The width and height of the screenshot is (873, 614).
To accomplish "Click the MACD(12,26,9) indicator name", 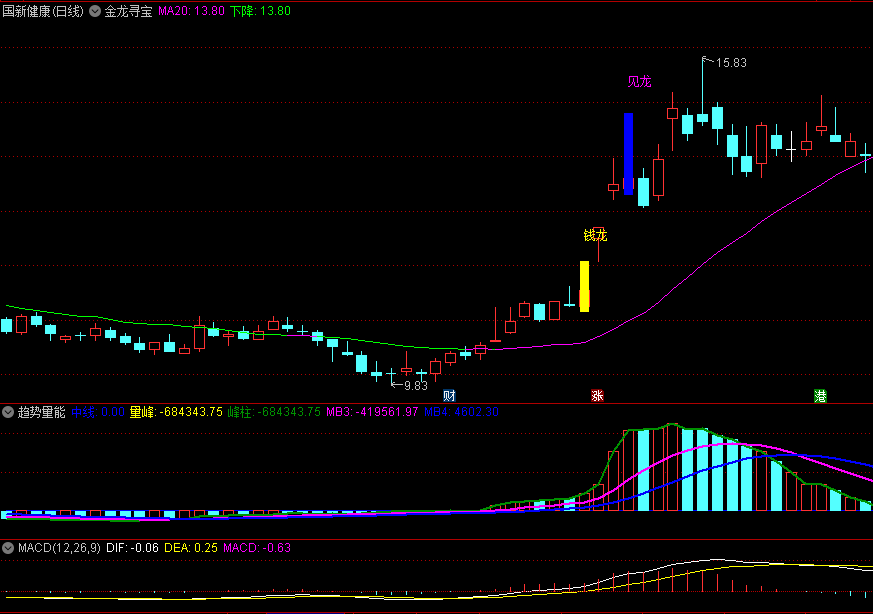I will (59, 548).
